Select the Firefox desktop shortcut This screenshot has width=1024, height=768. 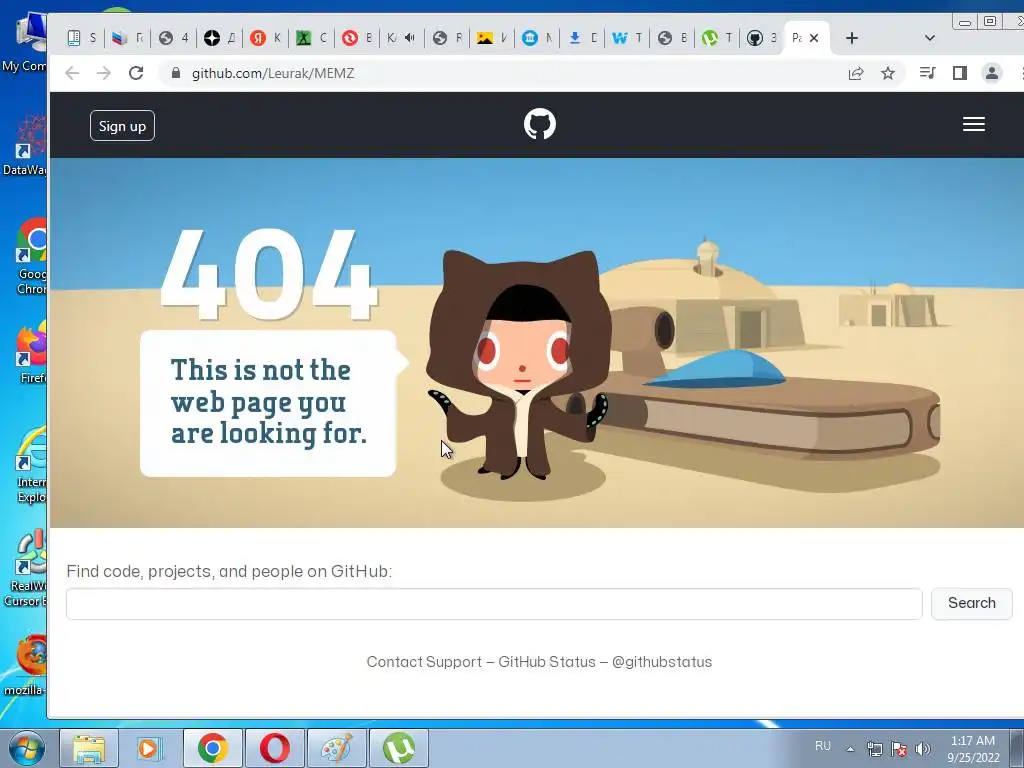(x=31, y=351)
